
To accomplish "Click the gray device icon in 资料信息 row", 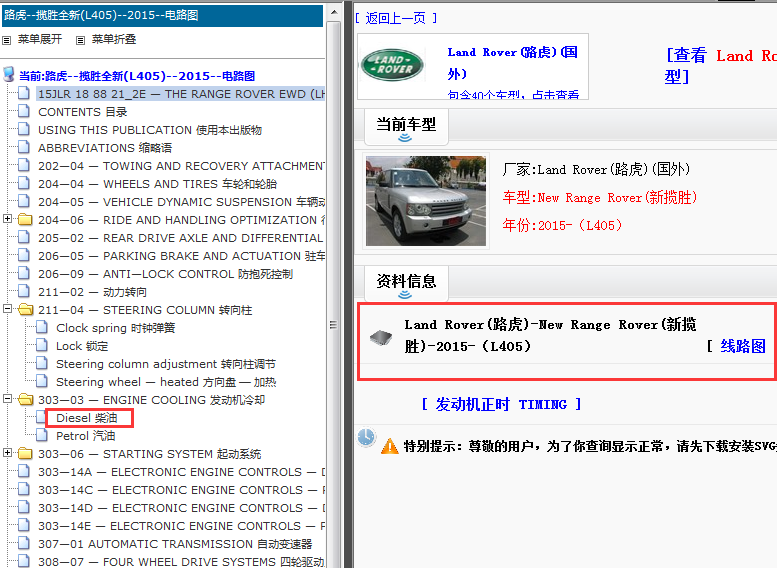I will coord(381,338).
